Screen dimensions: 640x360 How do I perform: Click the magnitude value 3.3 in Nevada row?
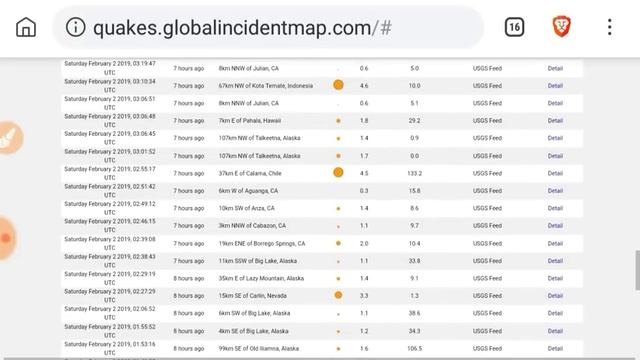click(x=364, y=296)
